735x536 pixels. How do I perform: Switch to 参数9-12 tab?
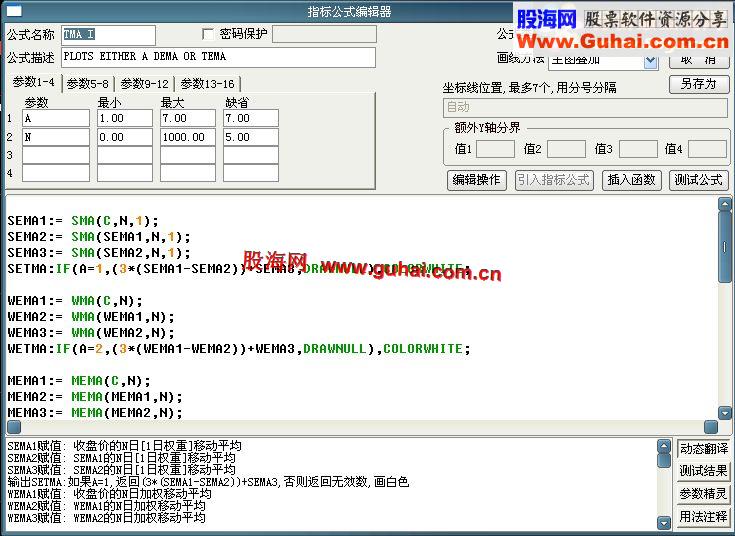pyautogui.click(x=145, y=84)
